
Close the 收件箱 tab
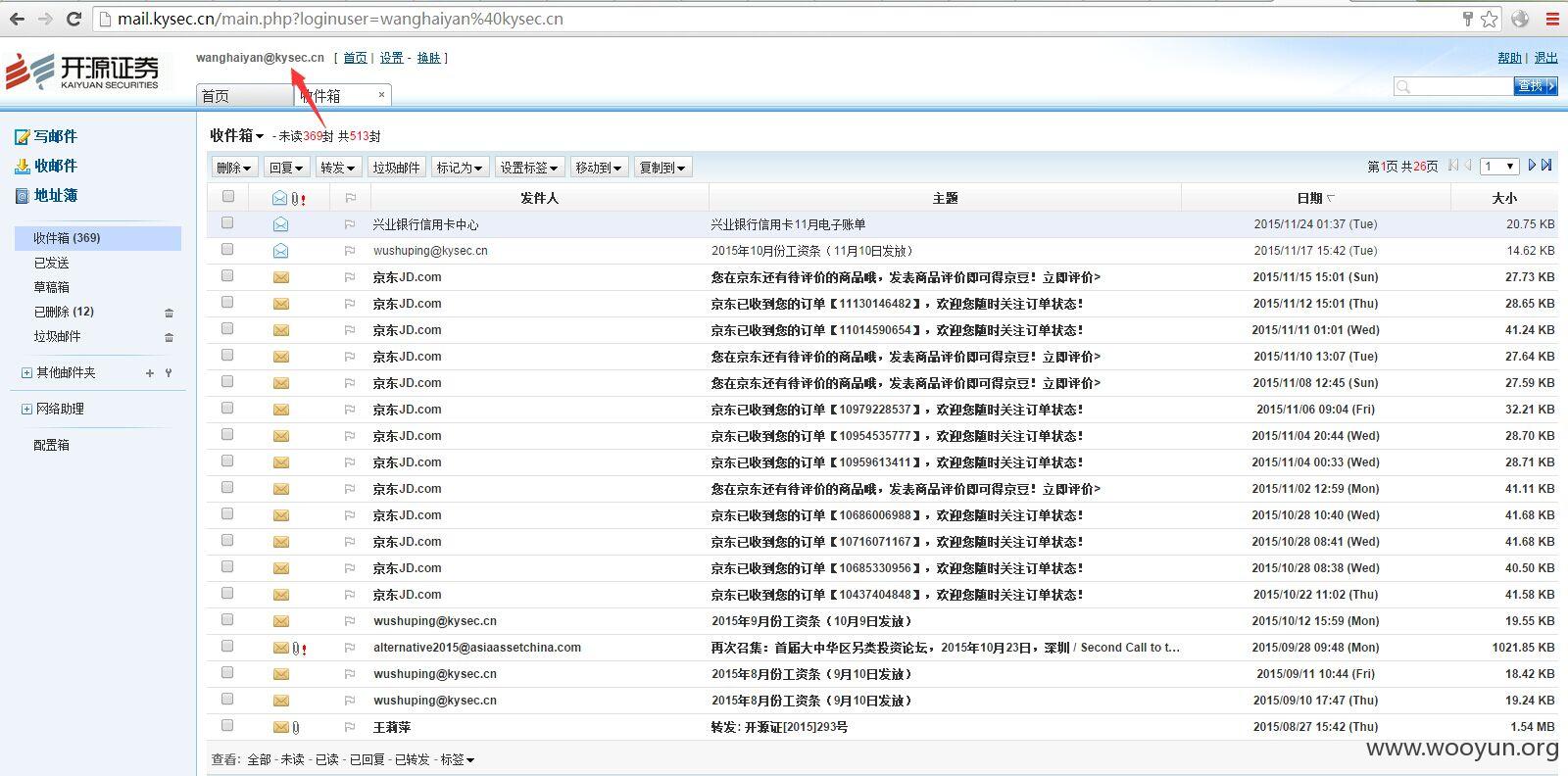pyautogui.click(x=381, y=94)
